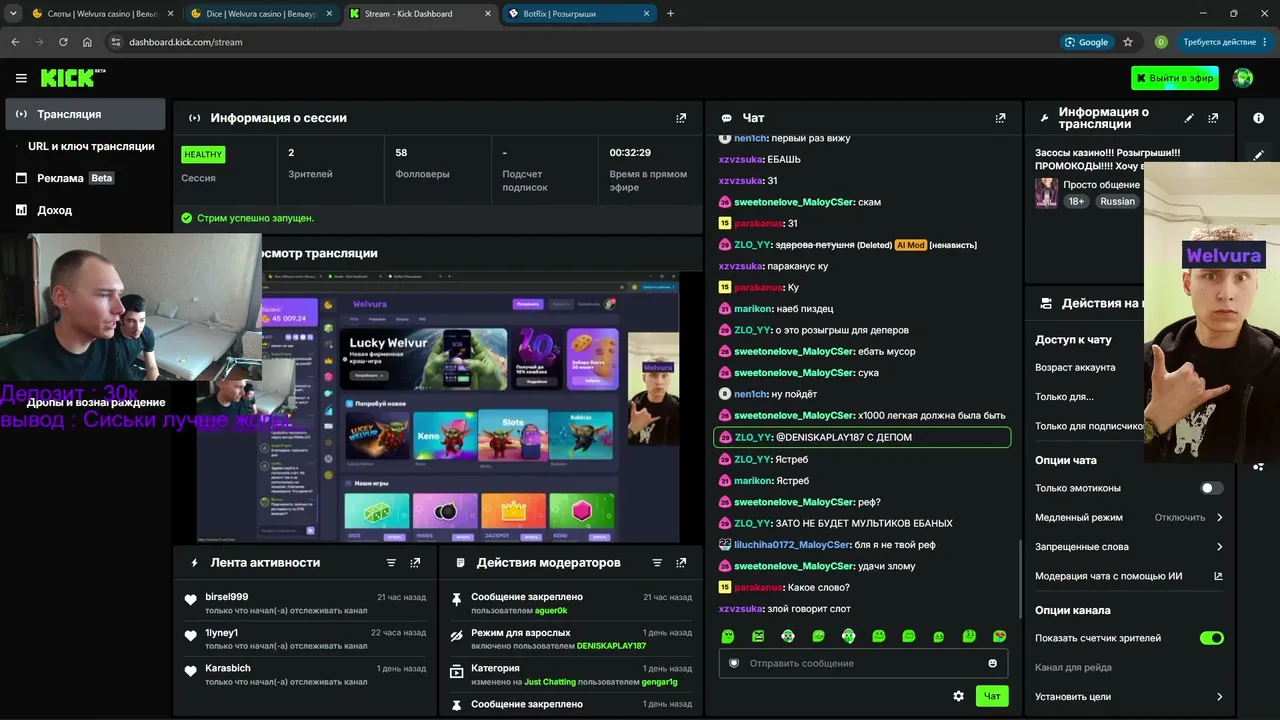Image resolution: width=1280 pixels, height=720 pixels.
Task: Open the hamburger menu beside the Kick logo
Action: (21, 78)
